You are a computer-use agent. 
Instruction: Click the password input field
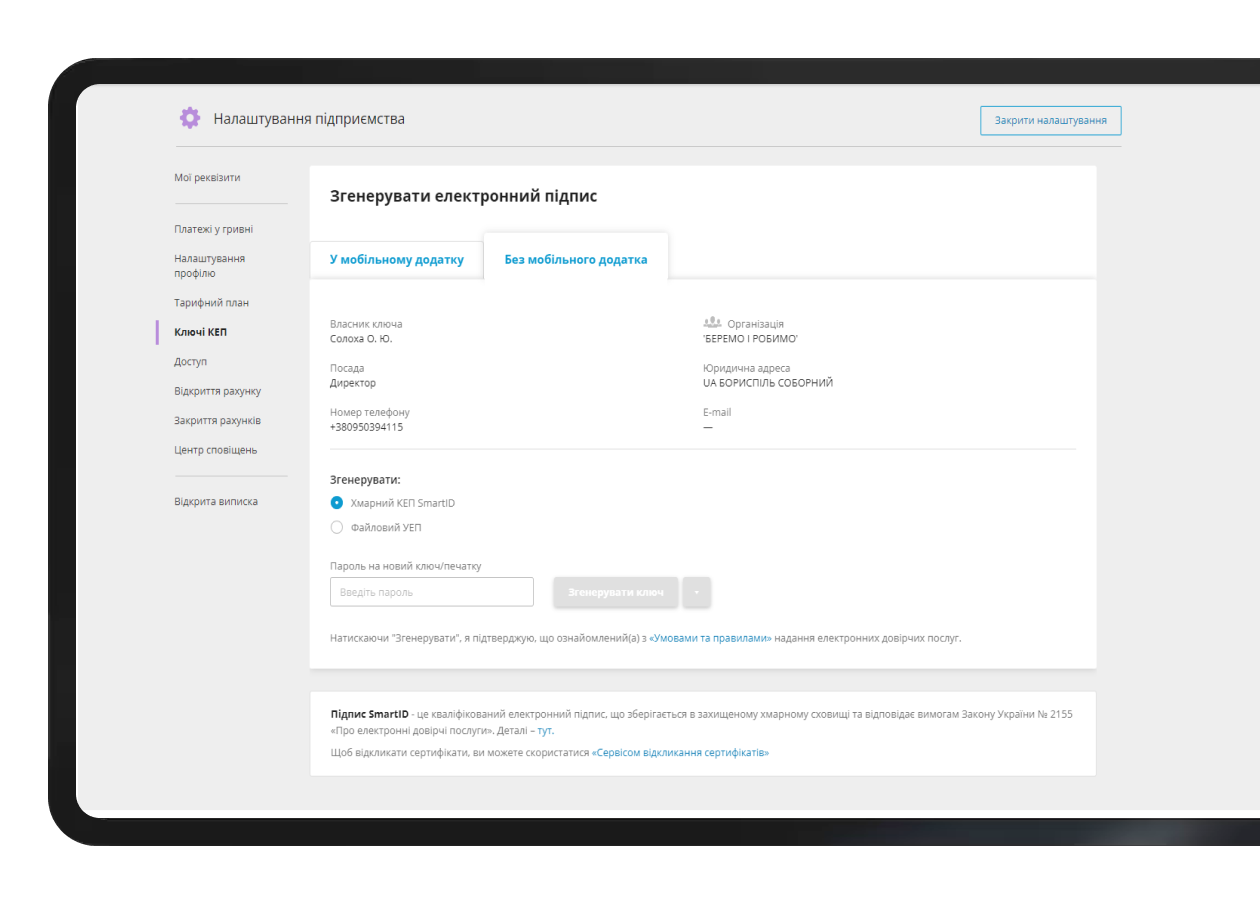click(431, 592)
